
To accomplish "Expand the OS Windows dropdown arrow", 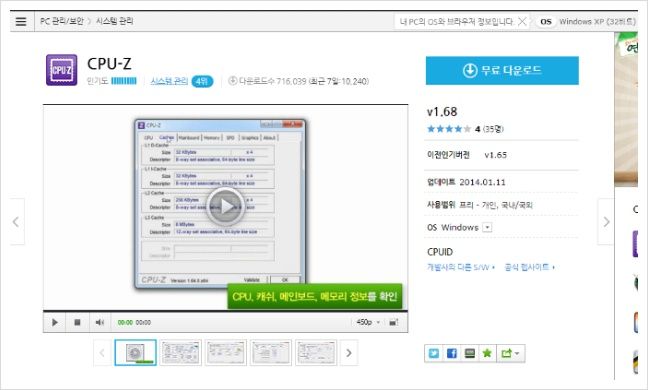I will click(x=488, y=228).
